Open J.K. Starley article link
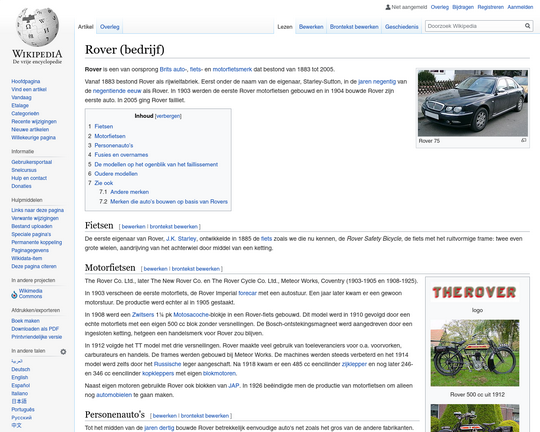Screen dimensions: 540x432 pos(181,238)
